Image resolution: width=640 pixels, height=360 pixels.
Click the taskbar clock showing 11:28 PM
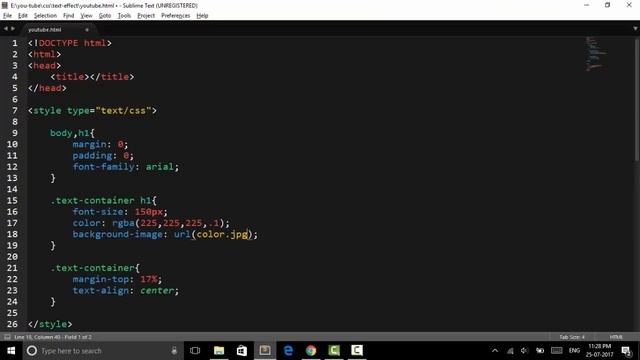click(600, 351)
